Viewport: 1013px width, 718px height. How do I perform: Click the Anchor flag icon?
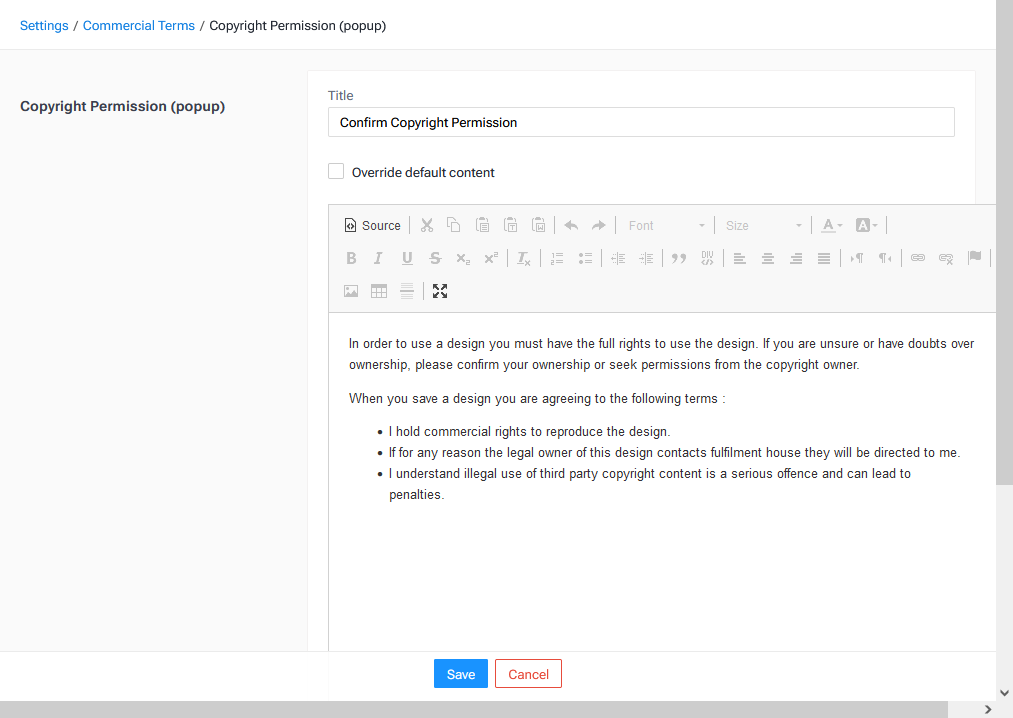(974, 259)
